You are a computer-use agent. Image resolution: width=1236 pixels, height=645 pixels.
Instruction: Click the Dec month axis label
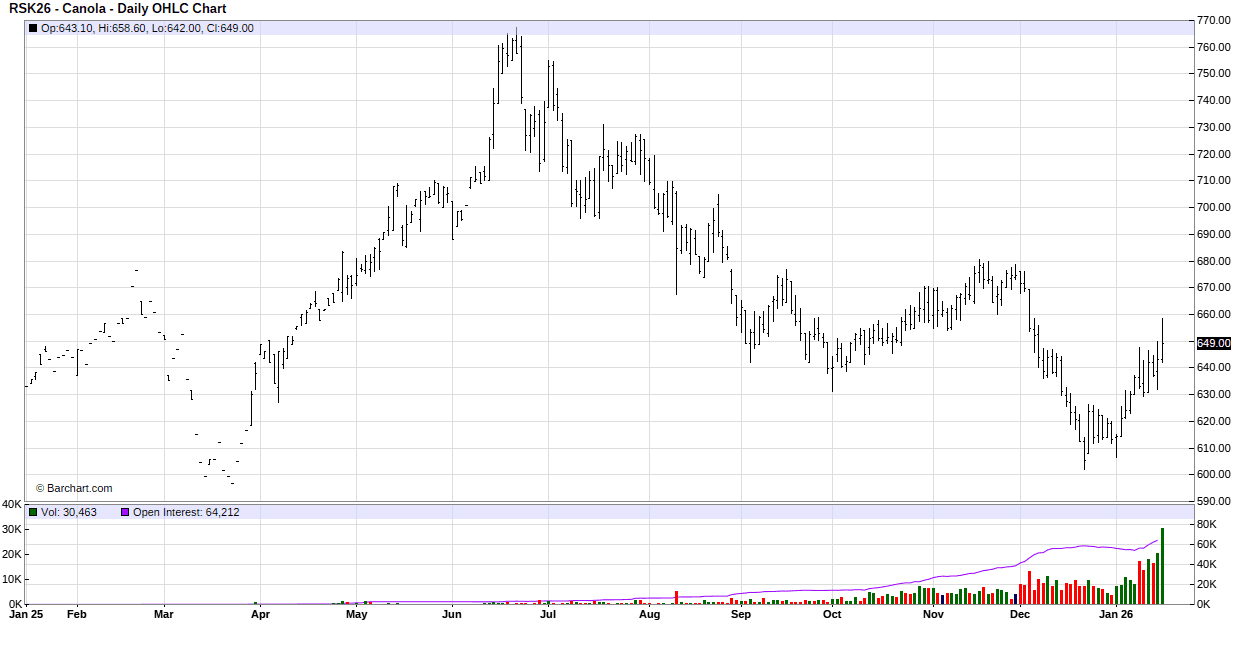point(1019,615)
